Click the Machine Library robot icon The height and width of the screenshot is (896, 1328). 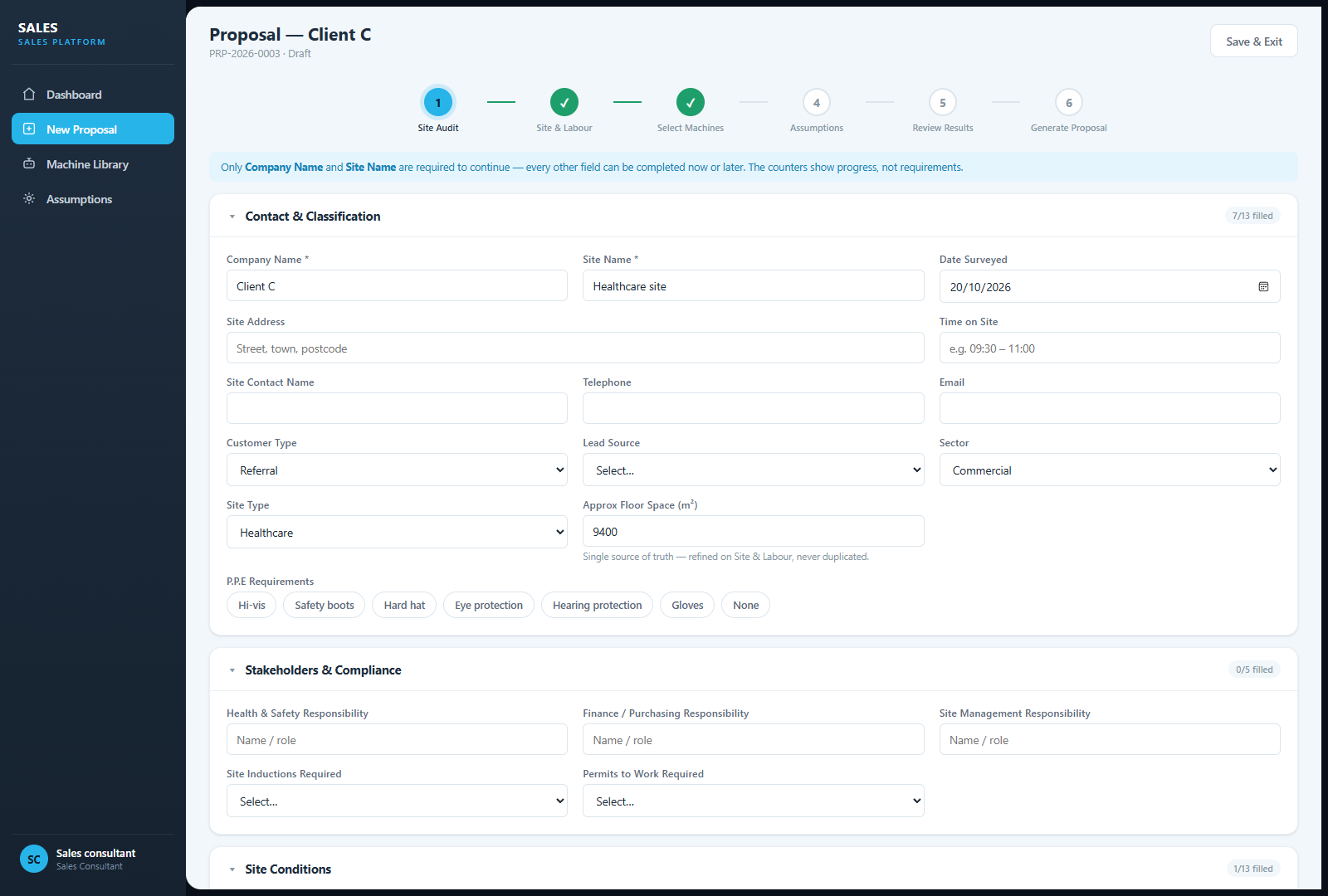click(x=29, y=164)
